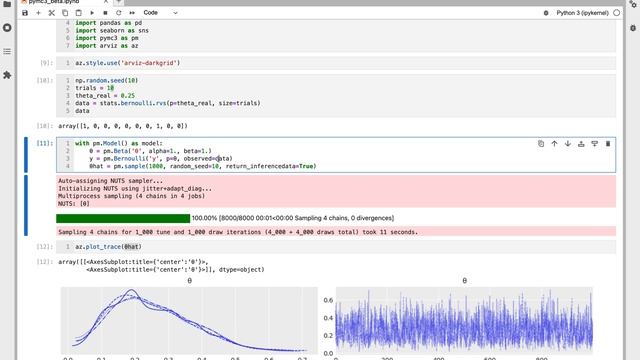Open property inspector gears icon on right sidebar
The width and height of the screenshot is (640, 360).
point(633,4)
